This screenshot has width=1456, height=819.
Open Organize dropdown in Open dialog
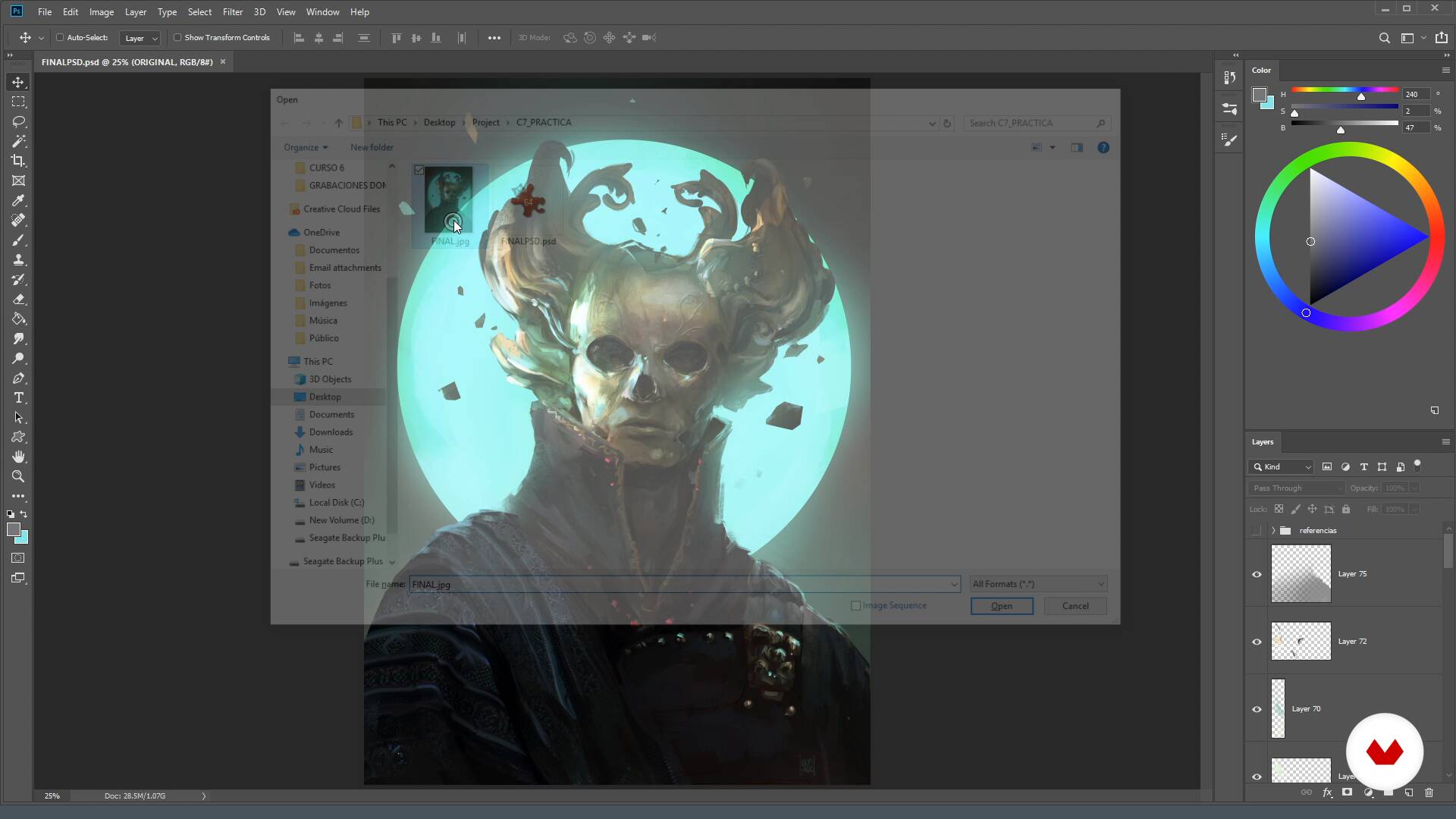[x=306, y=147]
